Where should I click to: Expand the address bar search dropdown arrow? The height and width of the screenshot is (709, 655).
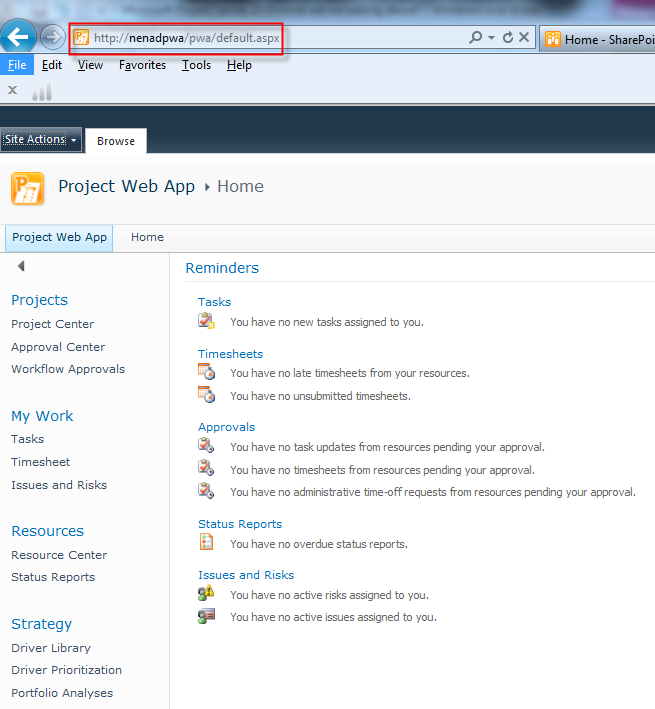pyautogui.click(x=491, y=38)
